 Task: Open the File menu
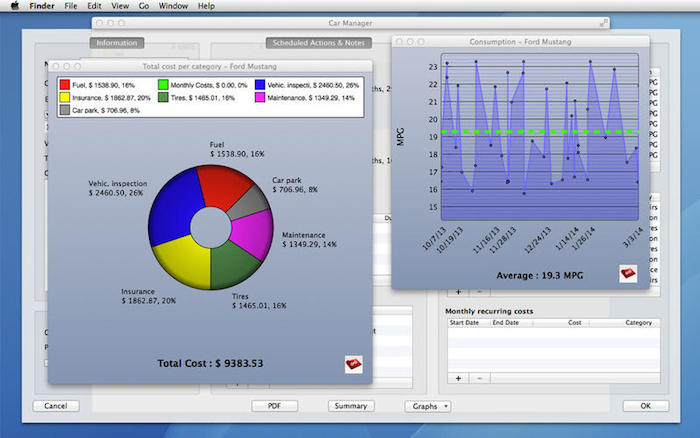[x=70, y=6]
